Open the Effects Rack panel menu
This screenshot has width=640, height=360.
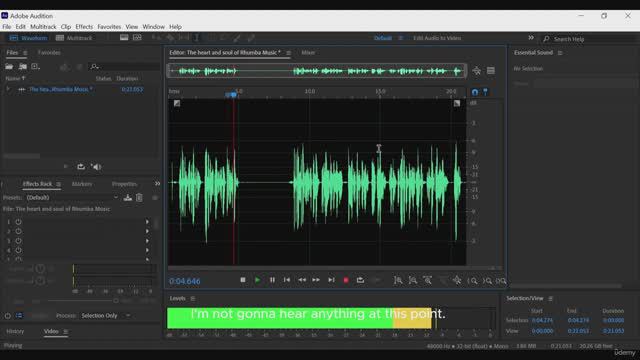click(x=58, y=184)
